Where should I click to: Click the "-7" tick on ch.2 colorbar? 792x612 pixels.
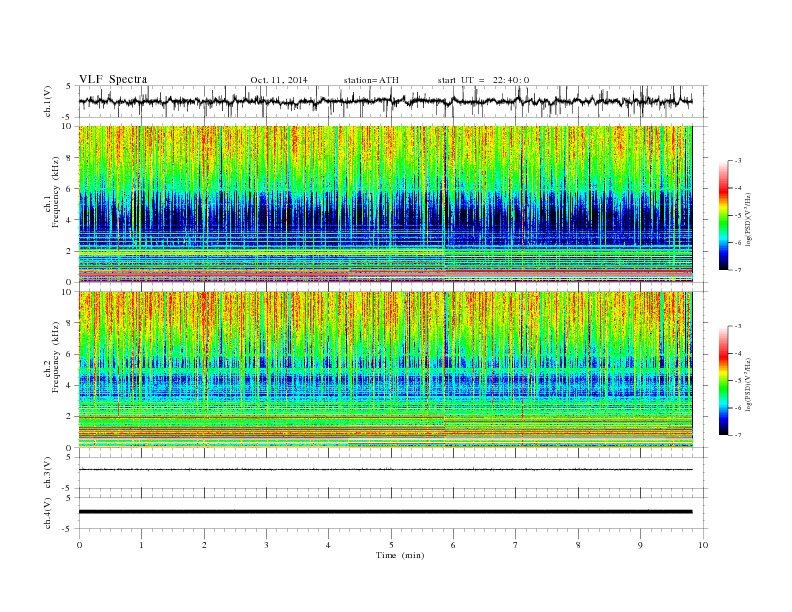pyautogui.click(x=737, y=435)
